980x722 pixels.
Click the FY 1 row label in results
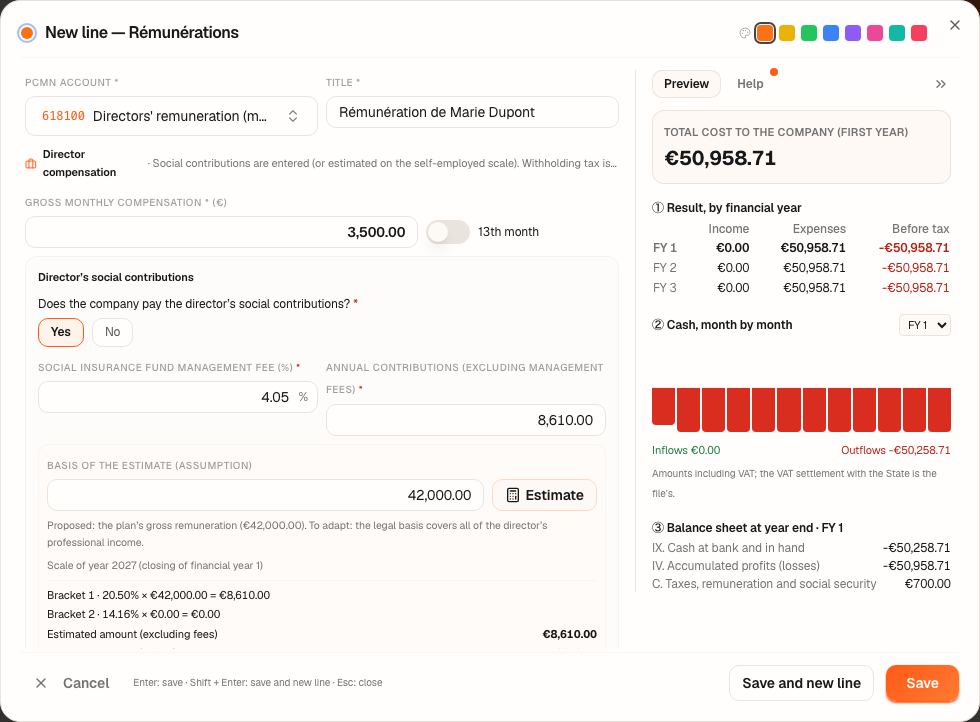[x=664, y=248]
